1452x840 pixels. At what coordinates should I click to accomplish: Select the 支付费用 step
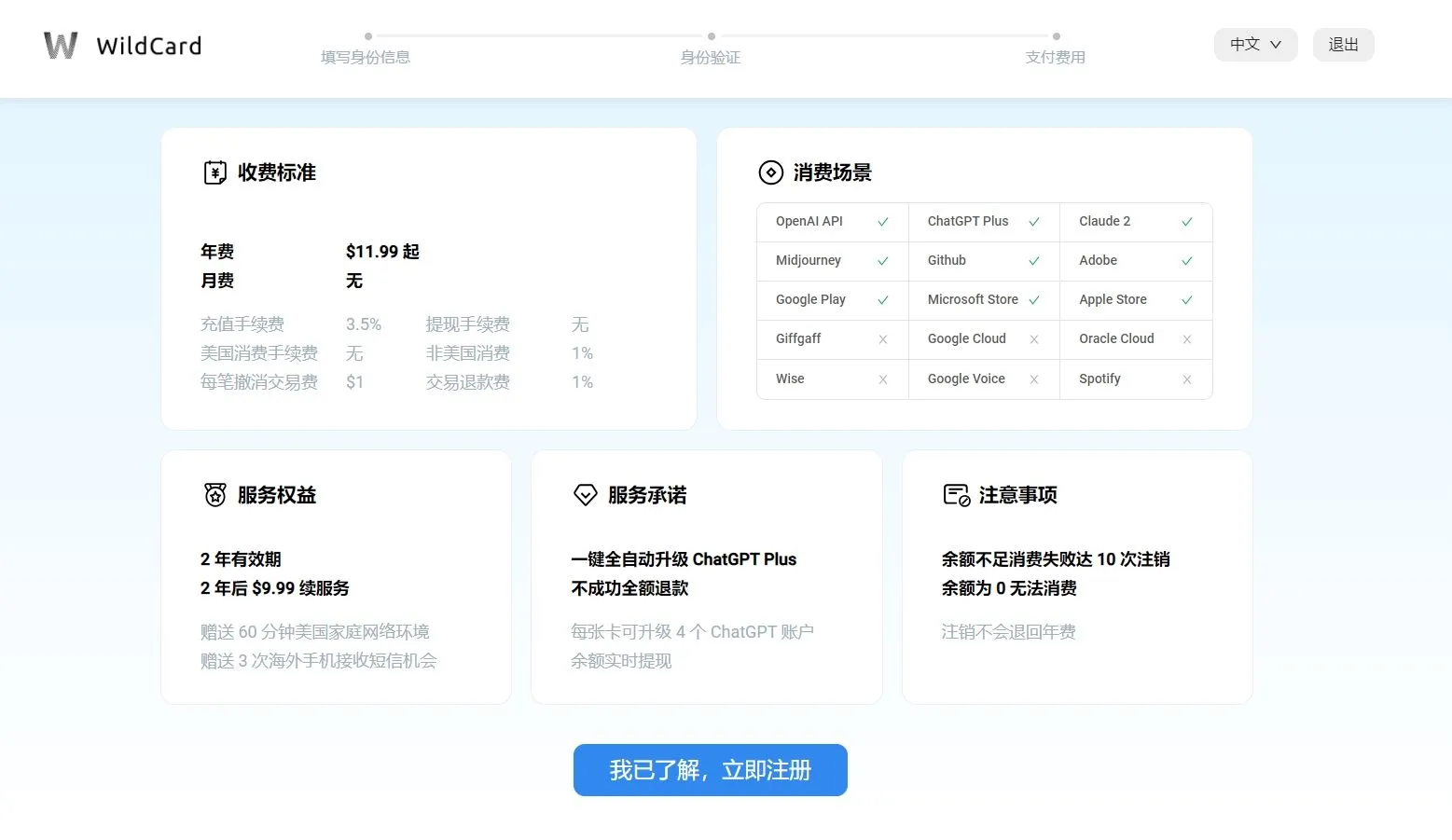point(1055,57)
